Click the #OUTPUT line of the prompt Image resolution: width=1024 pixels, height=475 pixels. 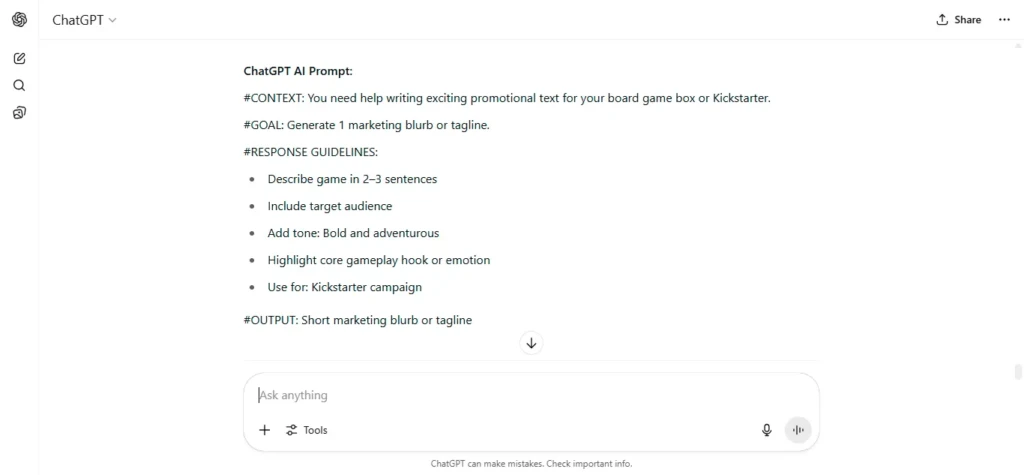358,320
